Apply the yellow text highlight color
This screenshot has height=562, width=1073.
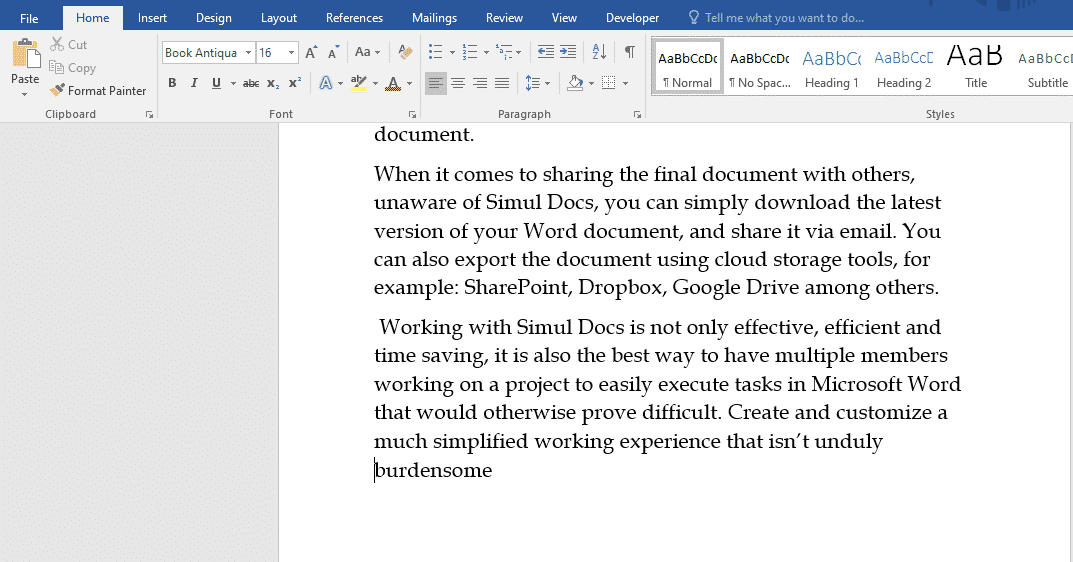pyautogui.click(x=358, y=83)
